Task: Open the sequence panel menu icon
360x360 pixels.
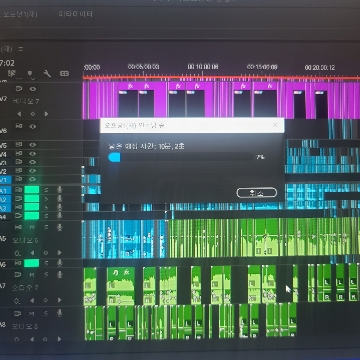Action: (x=21, y=49)
